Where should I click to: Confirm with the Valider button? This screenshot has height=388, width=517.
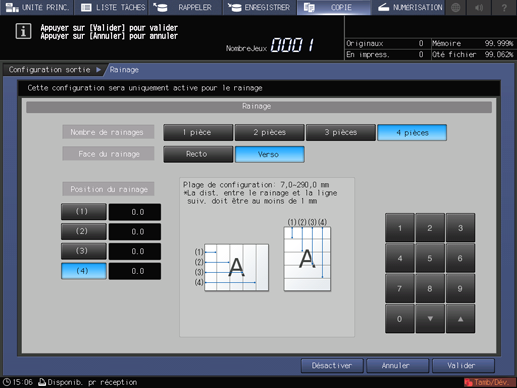(x=463, y=366)
